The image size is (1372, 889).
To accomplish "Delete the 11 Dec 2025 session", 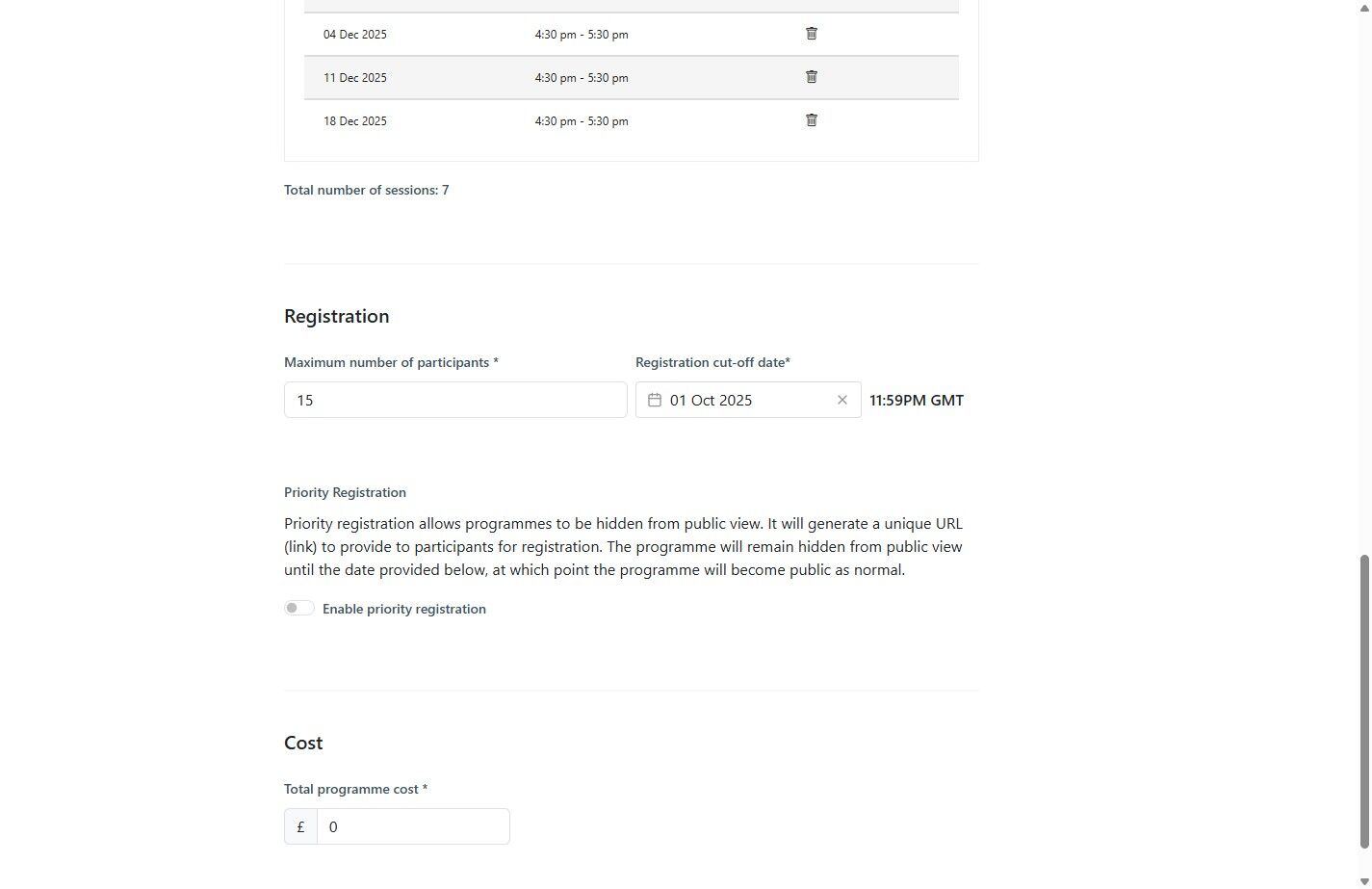I will tap(812, 77).
